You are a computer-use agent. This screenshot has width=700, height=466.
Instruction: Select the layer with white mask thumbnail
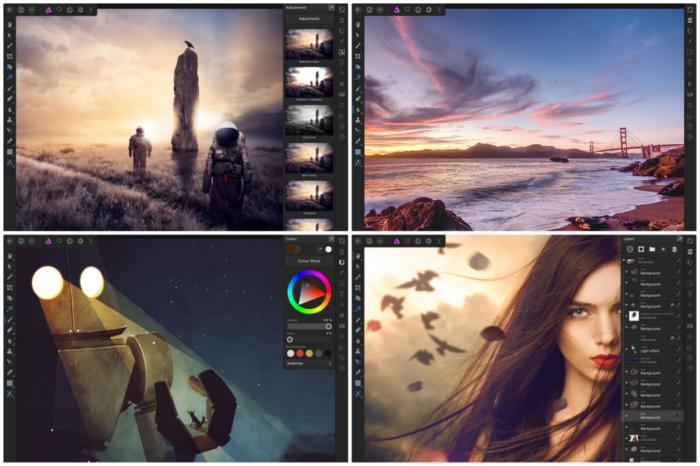(653, 316)
